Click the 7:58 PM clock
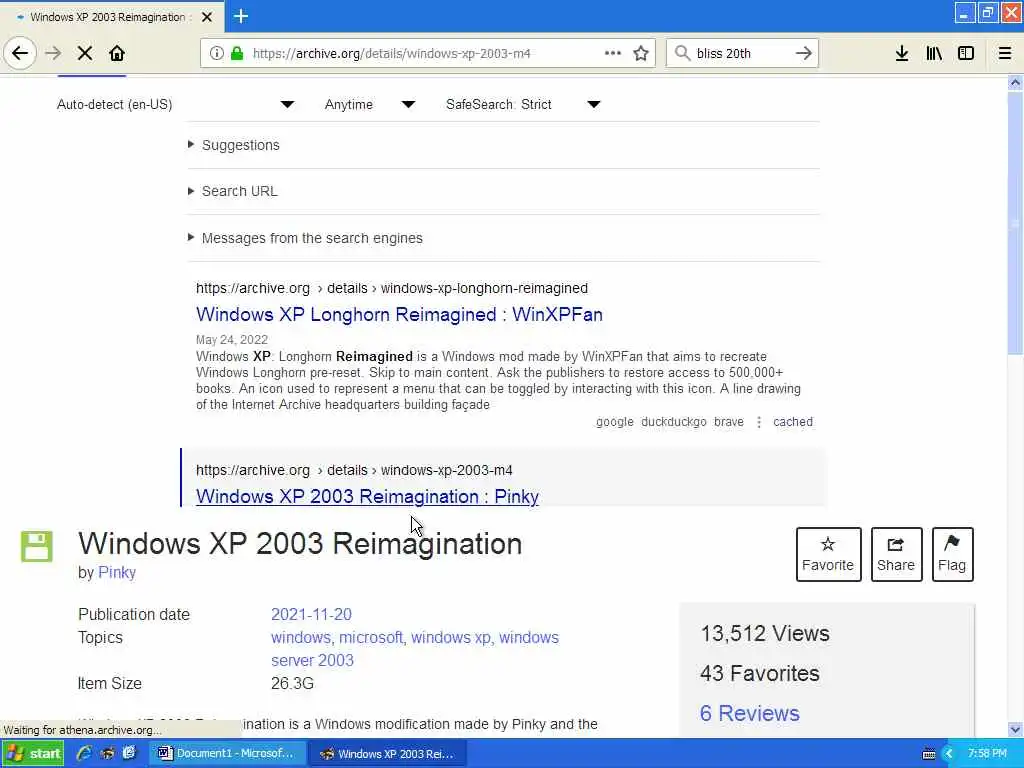The width and height of the screenshot is (1024, 768). tap(987, 754)
